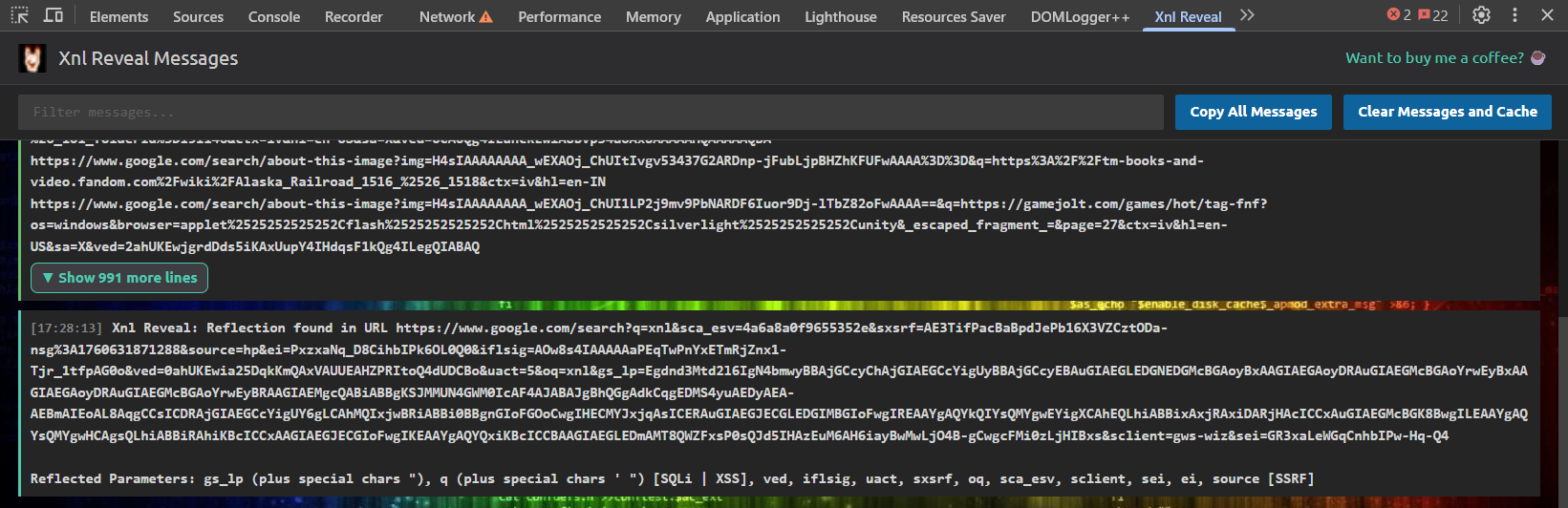Open the Network tab
Screen dimensions: 1568x508
(446, 16)
